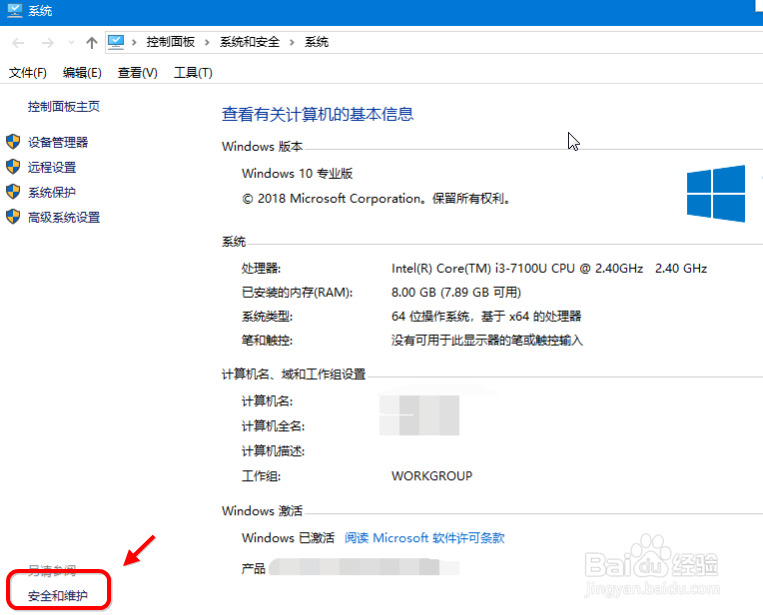Viewport: 763px width, 615px height.
Task: Open 高级系统设置 link
Action: pos(64,217)
